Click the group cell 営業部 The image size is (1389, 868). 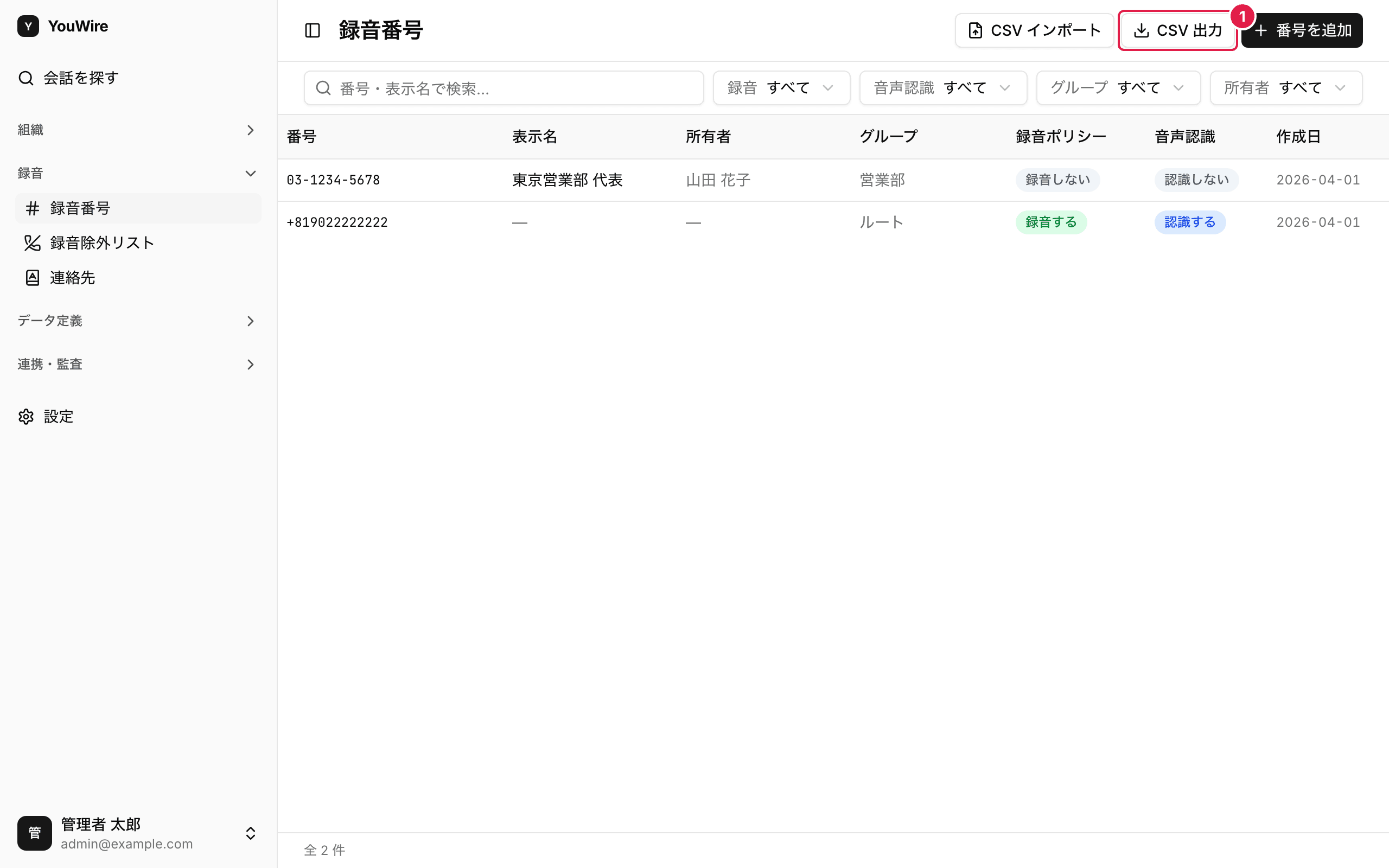tap(882, 180)
